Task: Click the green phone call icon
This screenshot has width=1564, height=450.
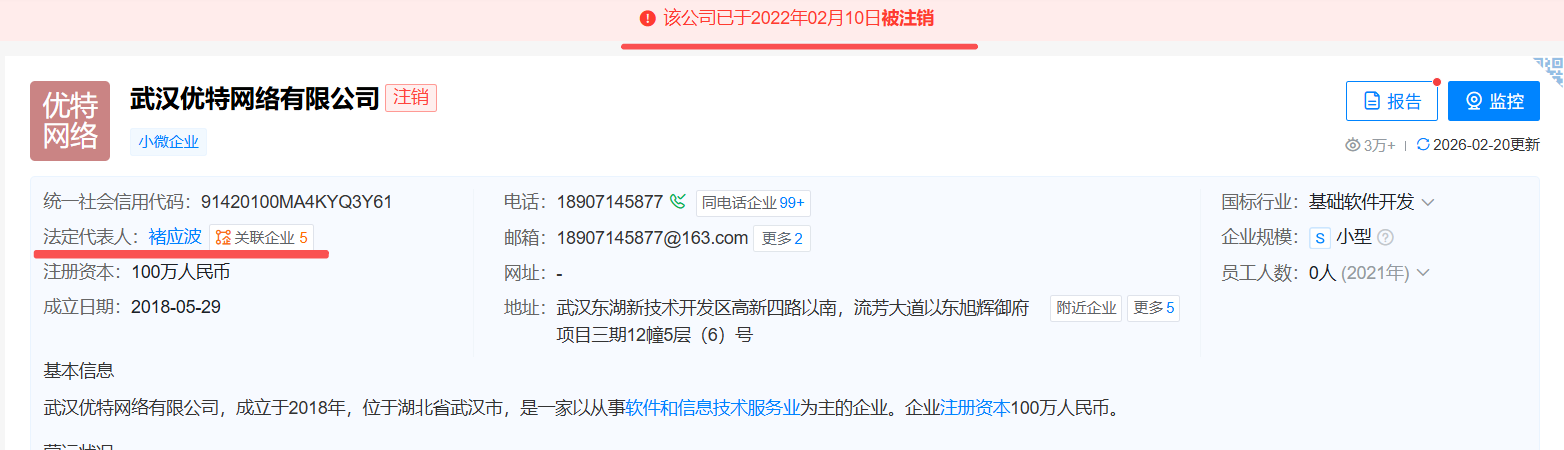Action: pos(678,202)
